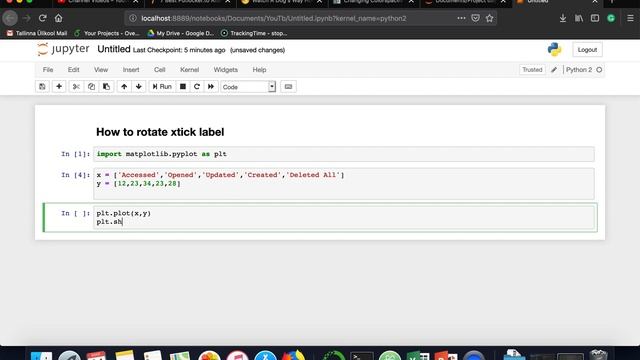Click the cell defining x and y lists
The image size is (640, 360).
click(344, 184)
